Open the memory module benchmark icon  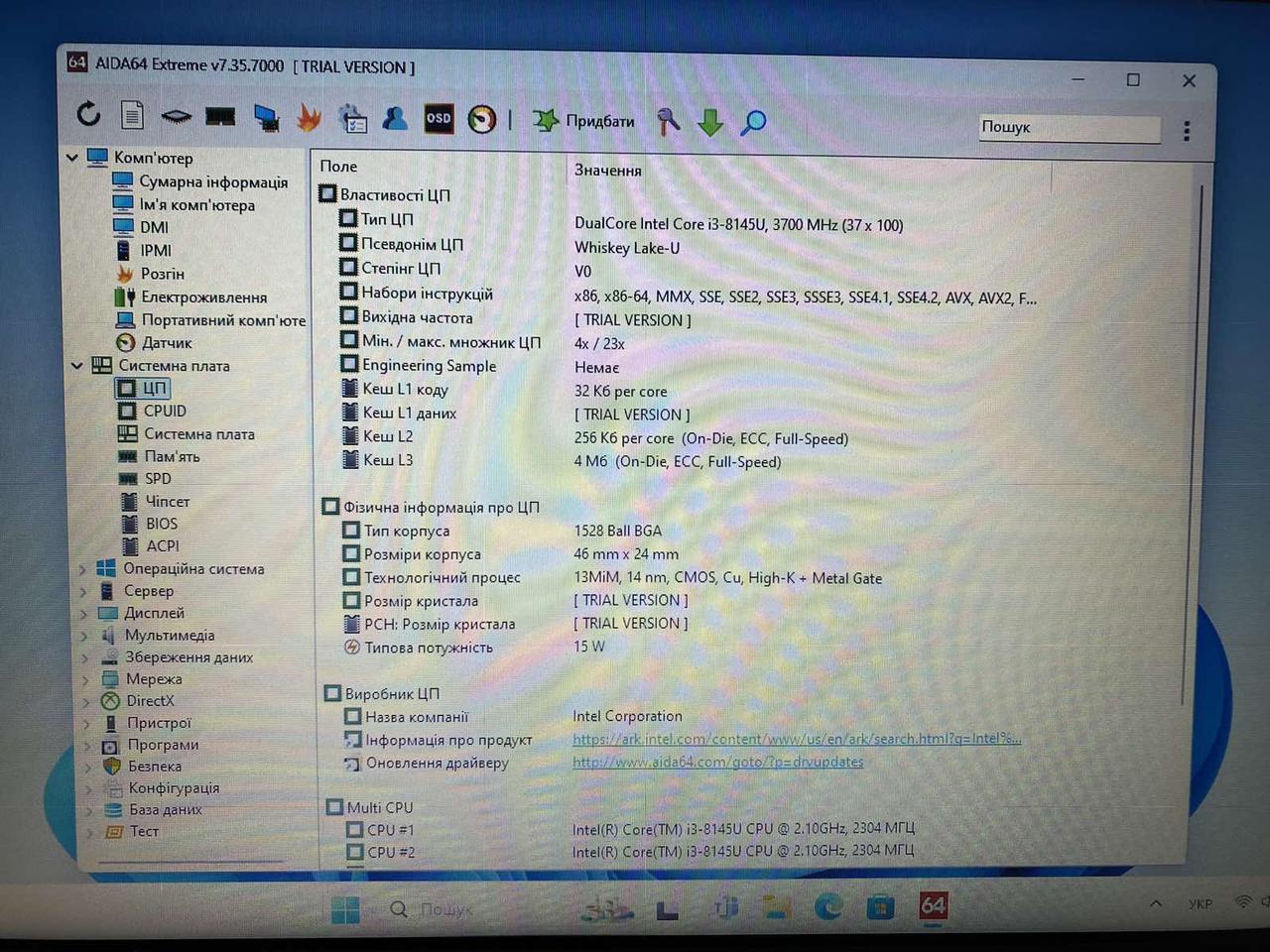(x=219, y=117)
